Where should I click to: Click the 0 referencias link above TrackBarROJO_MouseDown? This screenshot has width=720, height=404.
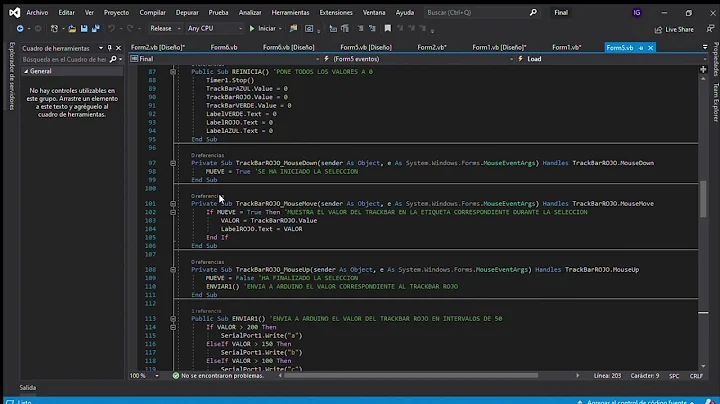(205, 155)
